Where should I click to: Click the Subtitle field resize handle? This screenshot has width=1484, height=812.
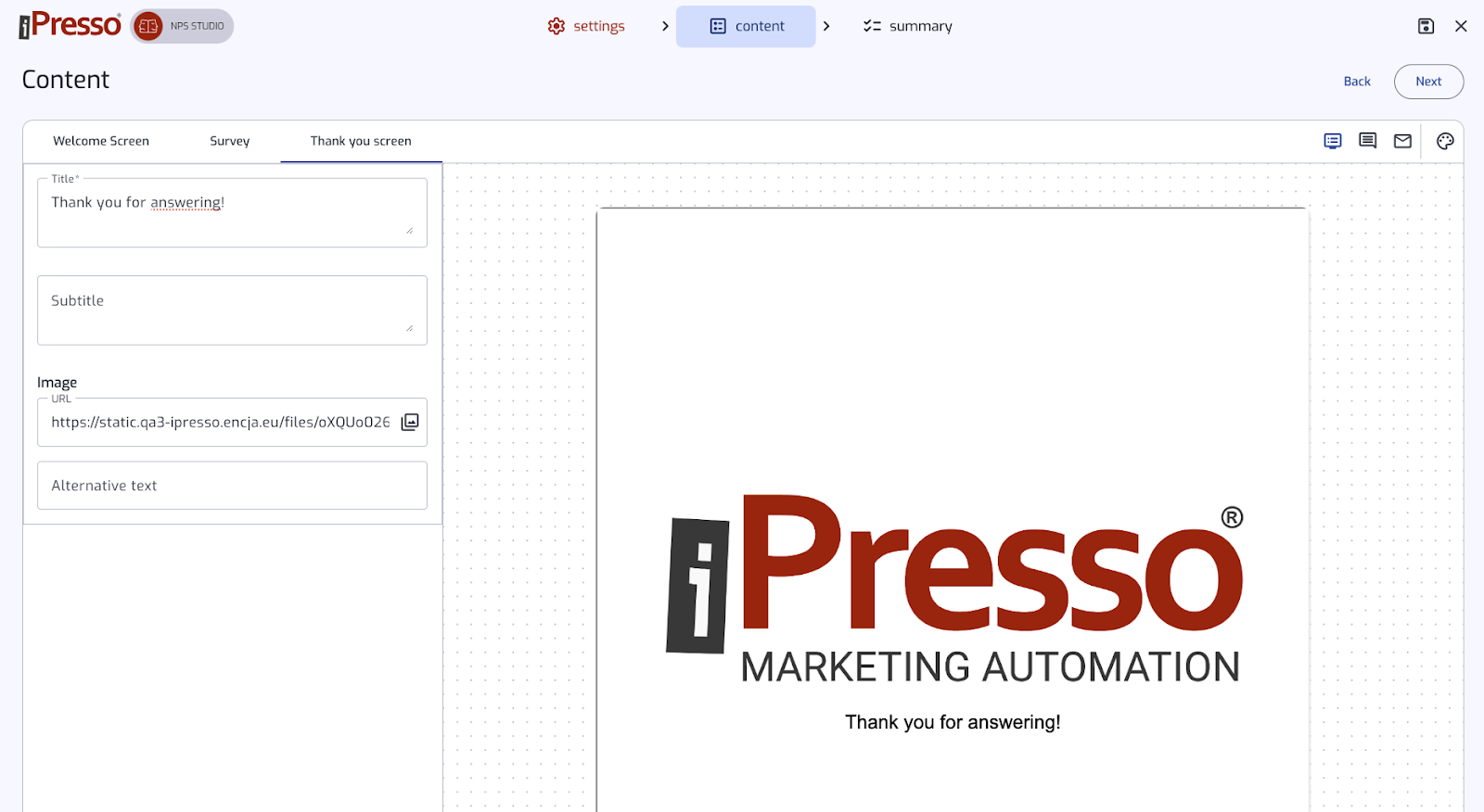409,327
